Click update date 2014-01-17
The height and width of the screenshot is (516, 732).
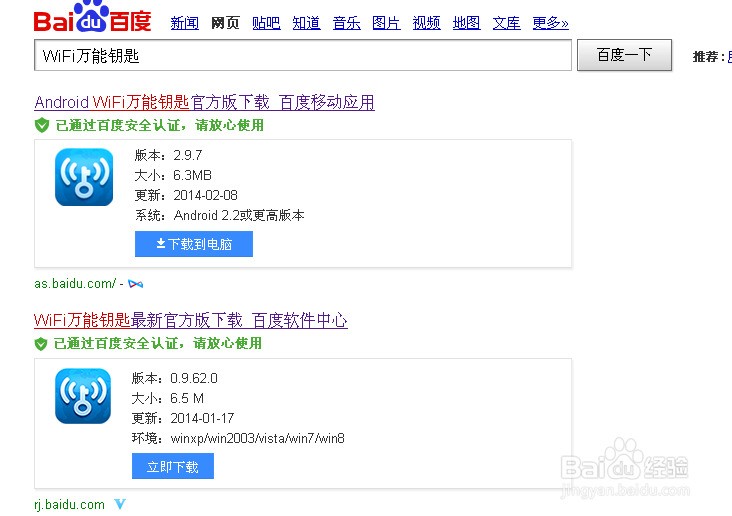pyautogui.click(x=202, y=418)
